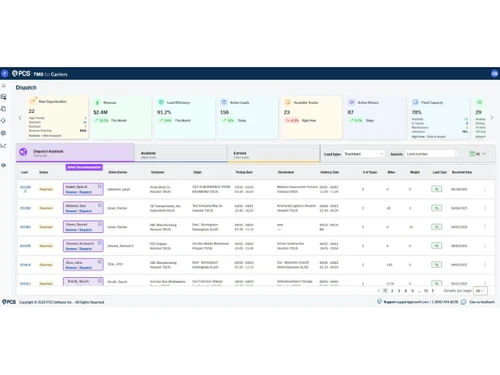Switch to the Enroute tab

click(274, 154)
